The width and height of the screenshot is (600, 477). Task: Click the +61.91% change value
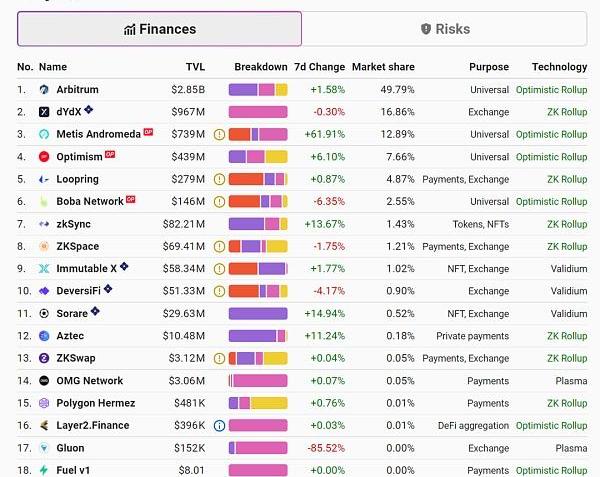(x=325, y=134)
